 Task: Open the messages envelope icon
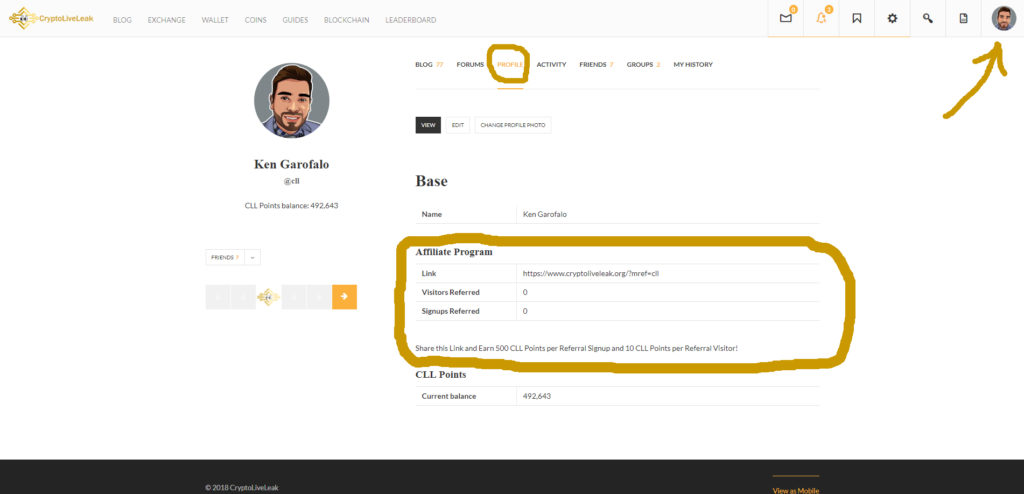pyautogui.click(x=786, y=18)
